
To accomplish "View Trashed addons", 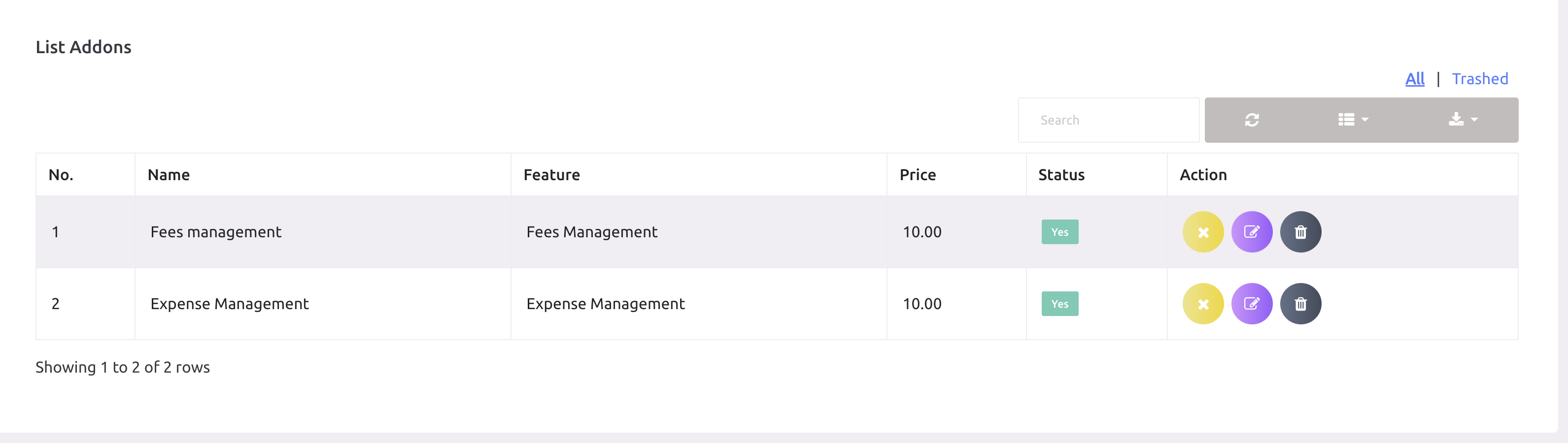I will pos(1480,79).
